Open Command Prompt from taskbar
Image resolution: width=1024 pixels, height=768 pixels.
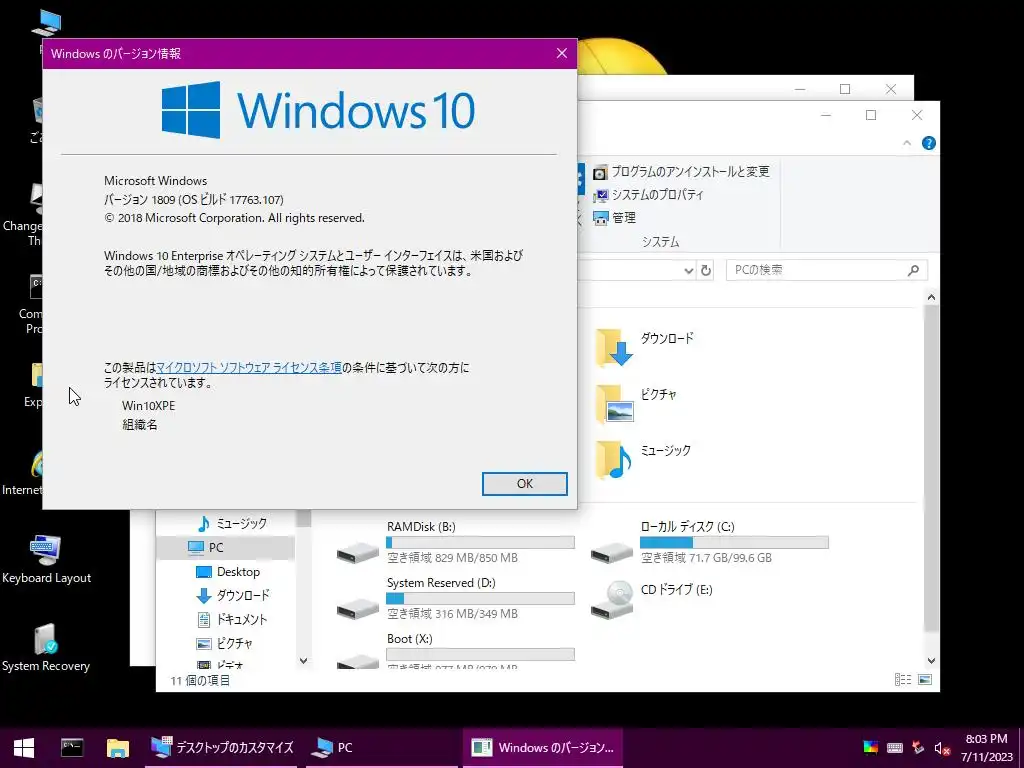(72, 748)
